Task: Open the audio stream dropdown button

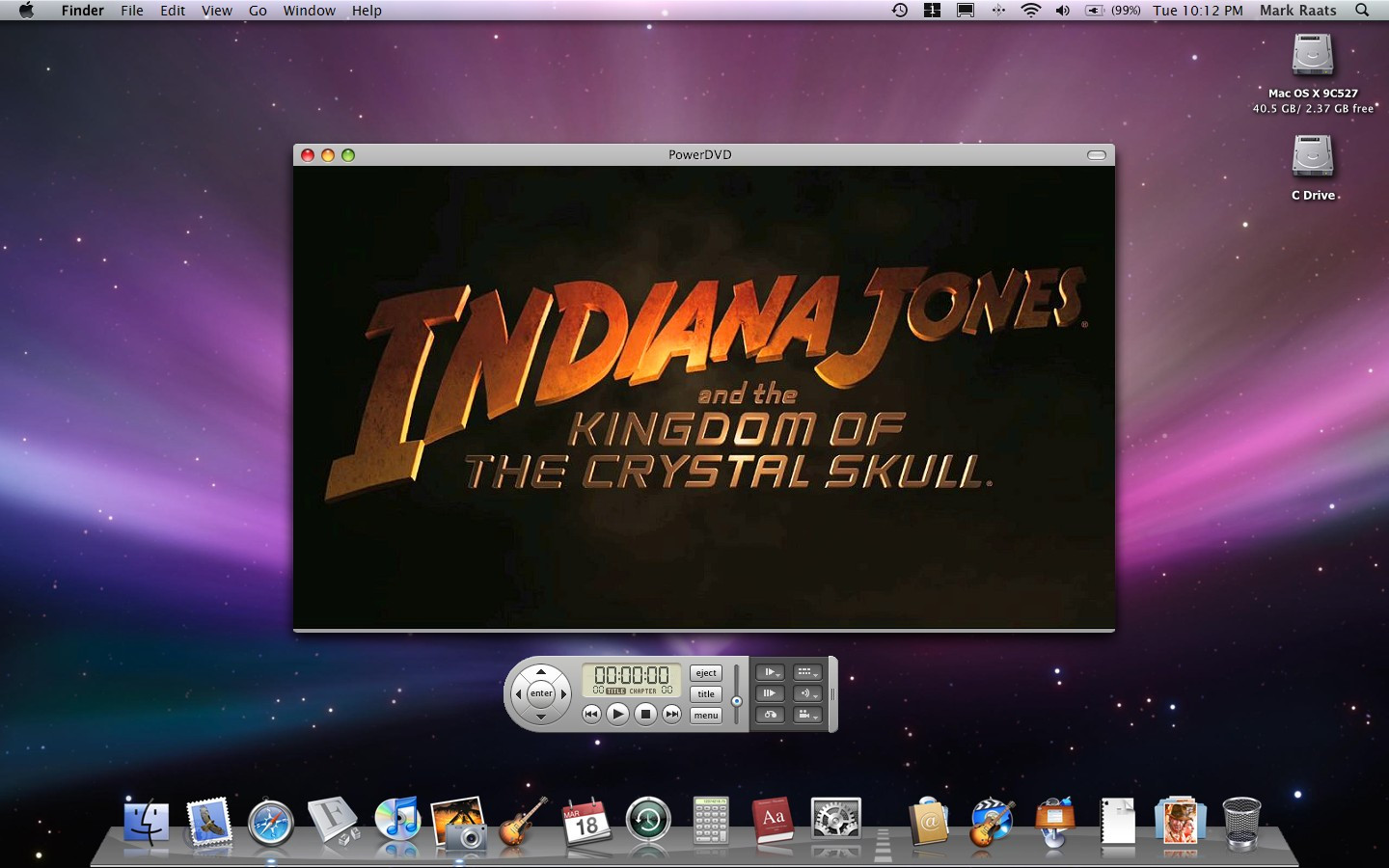Action: point(806,693)
